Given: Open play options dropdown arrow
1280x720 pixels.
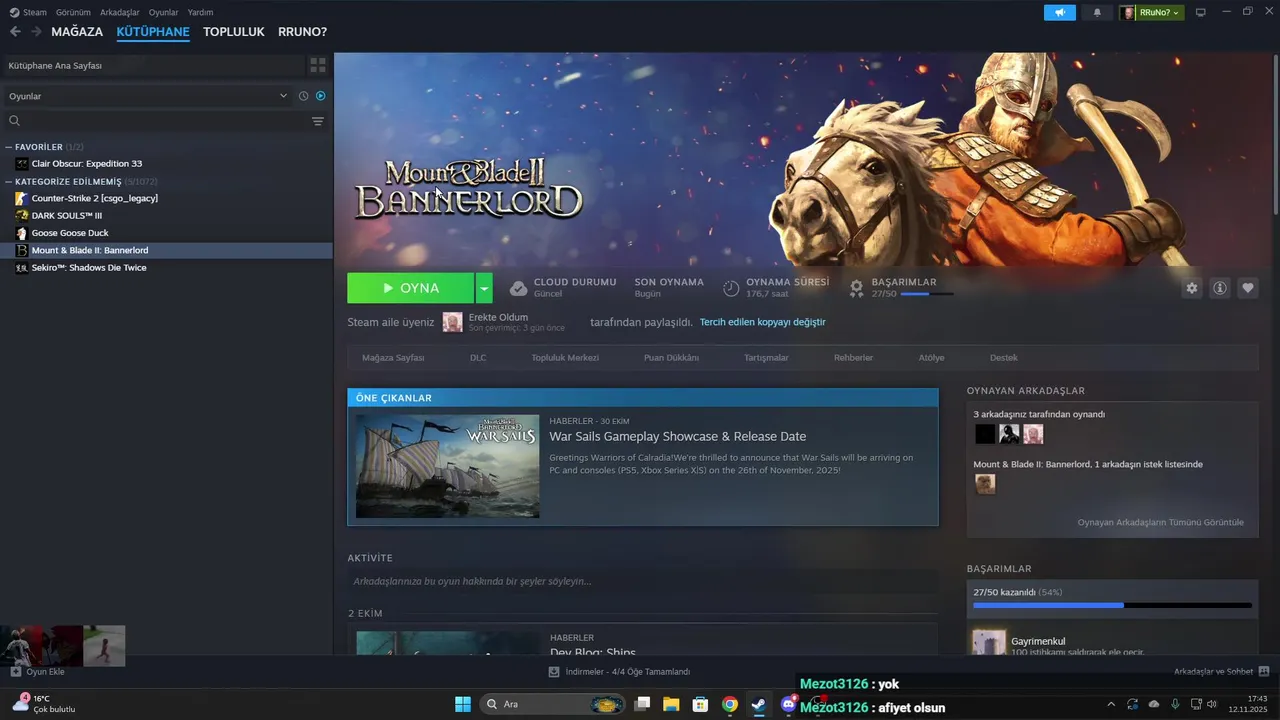Looking at the screenshot, I should 484,288.
